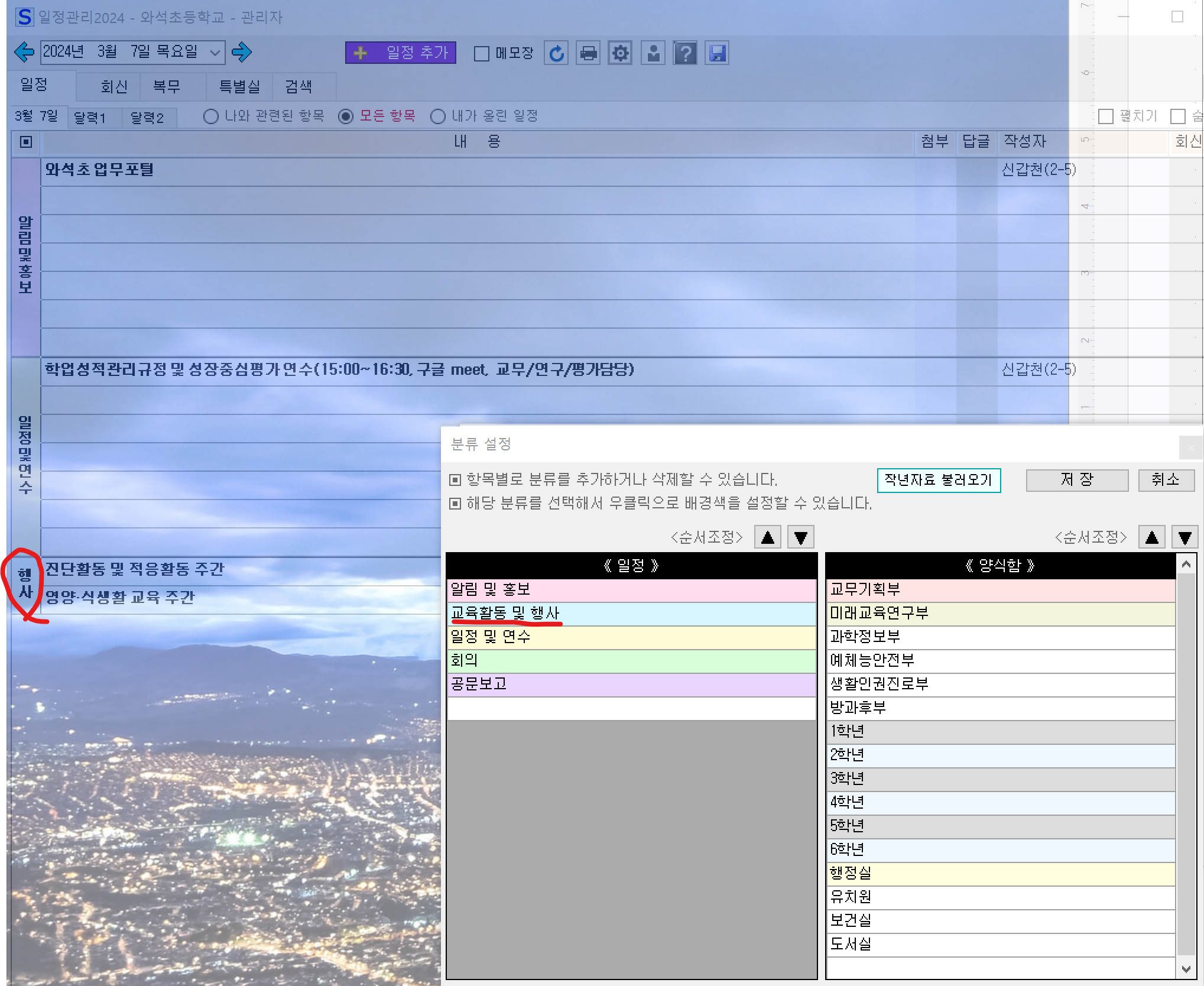Select 과학정보부 in 양식함 list
Viewport: 1204px width, 986px height.
click(x=1001, y=637)
